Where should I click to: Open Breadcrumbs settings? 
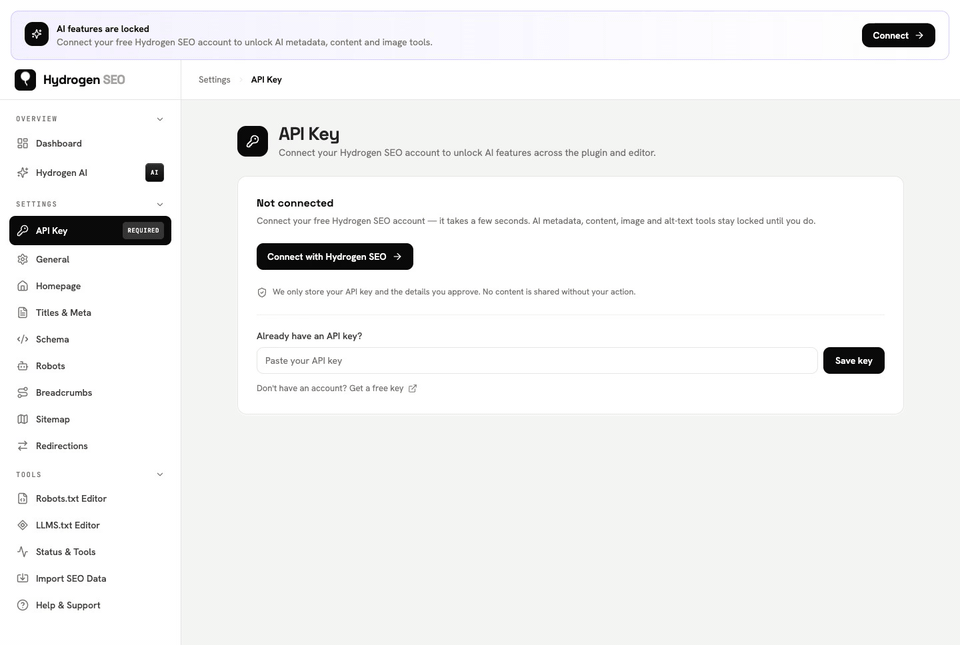pyautogui.click(x=90, y=392)
